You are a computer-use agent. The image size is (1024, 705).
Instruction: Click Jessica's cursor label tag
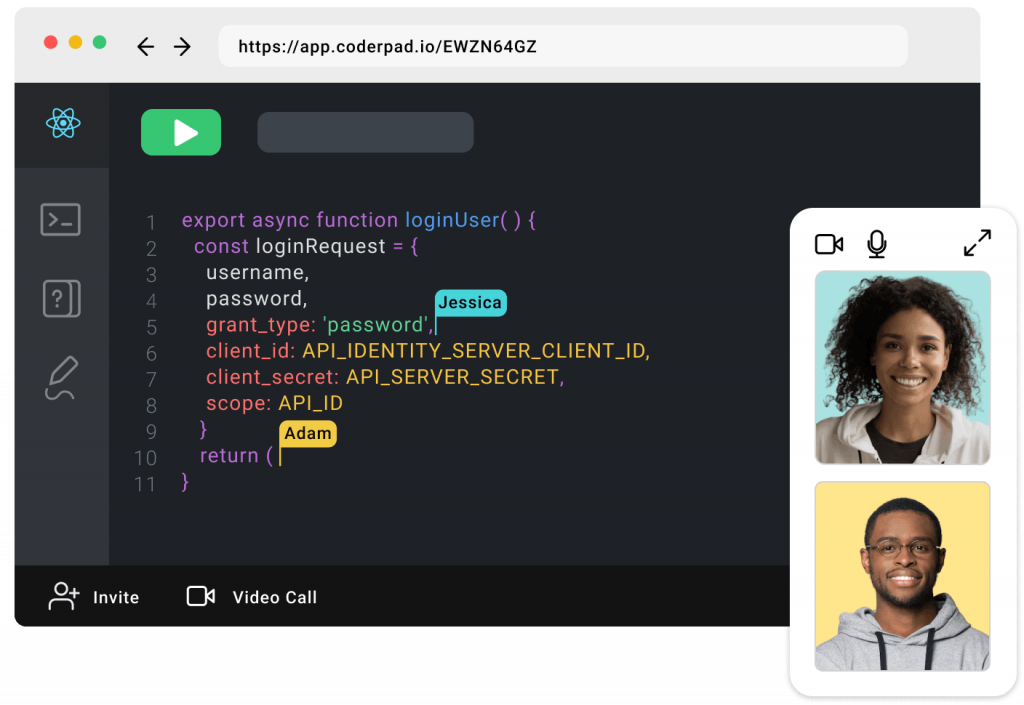470,302
